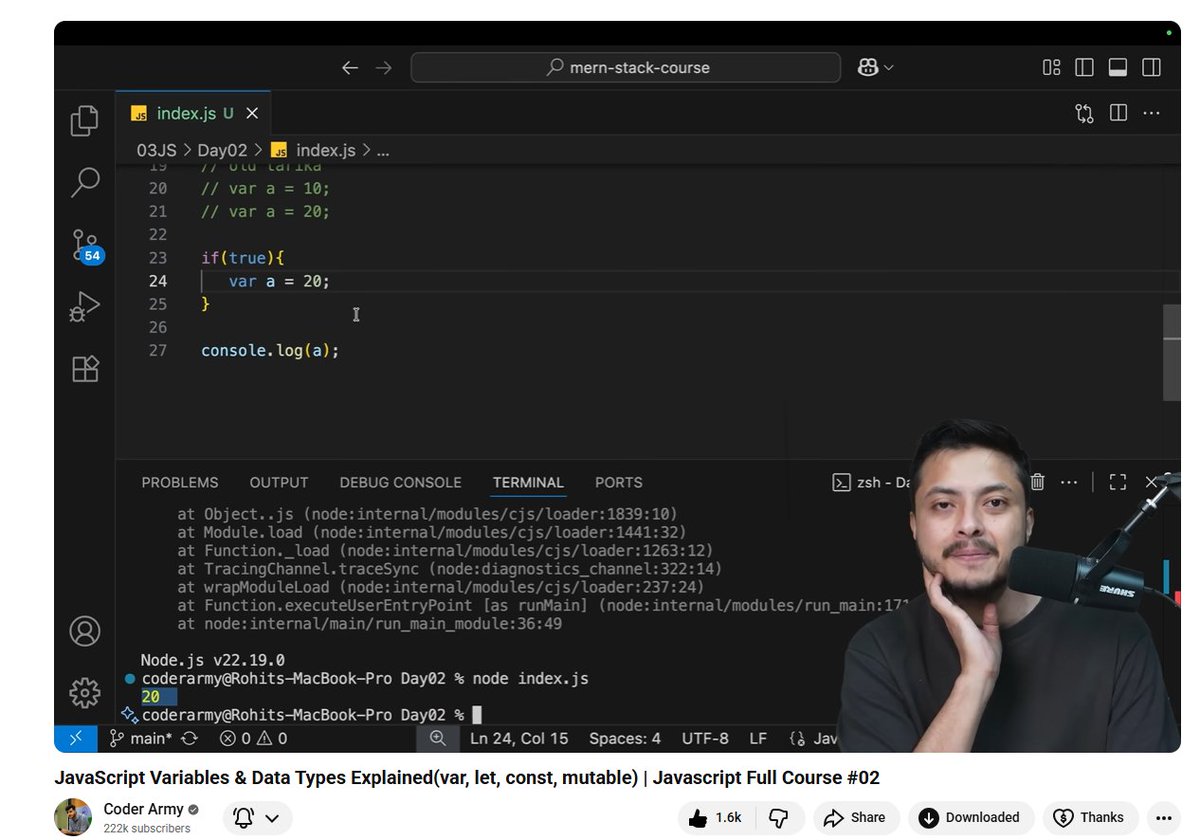Click line number 24 in the gutter
Image resolution: width=1200 pixels, height=840 pixels.
click(x=157, y=282)
